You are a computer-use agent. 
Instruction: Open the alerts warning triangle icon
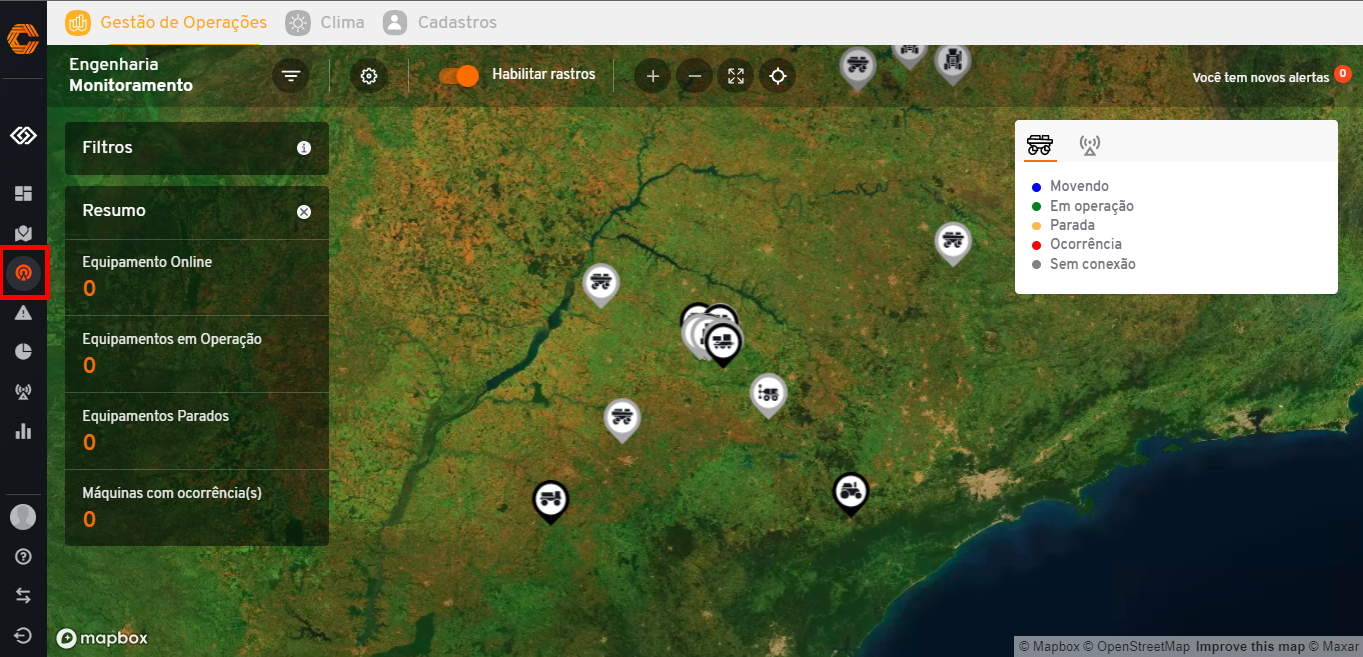click(23, 312)
